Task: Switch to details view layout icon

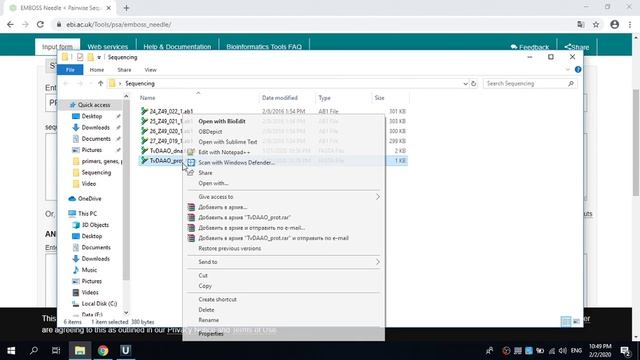Action: click(566, 322)
